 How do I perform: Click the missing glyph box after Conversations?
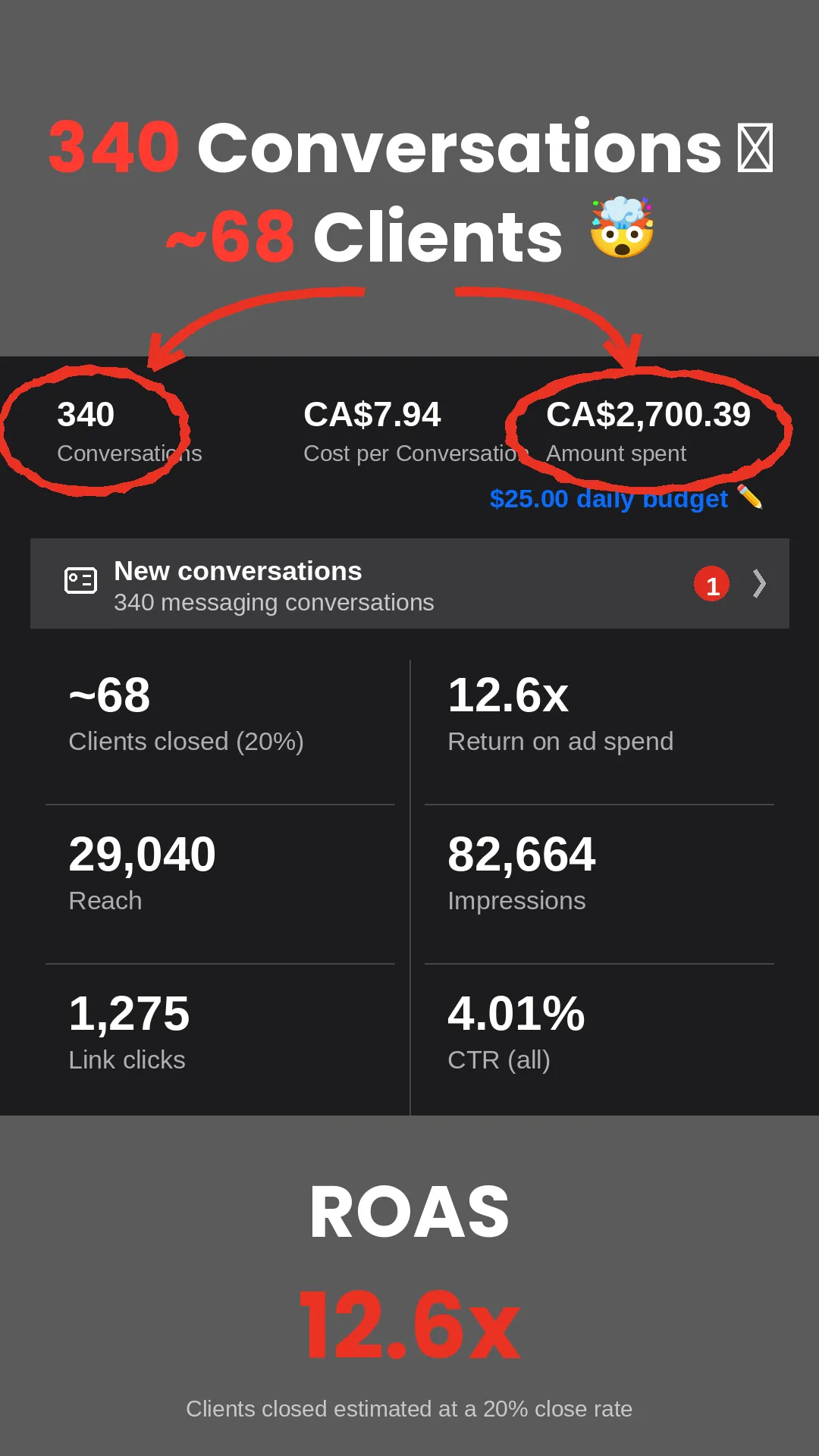pyautogui.click(x=755, y=147)
